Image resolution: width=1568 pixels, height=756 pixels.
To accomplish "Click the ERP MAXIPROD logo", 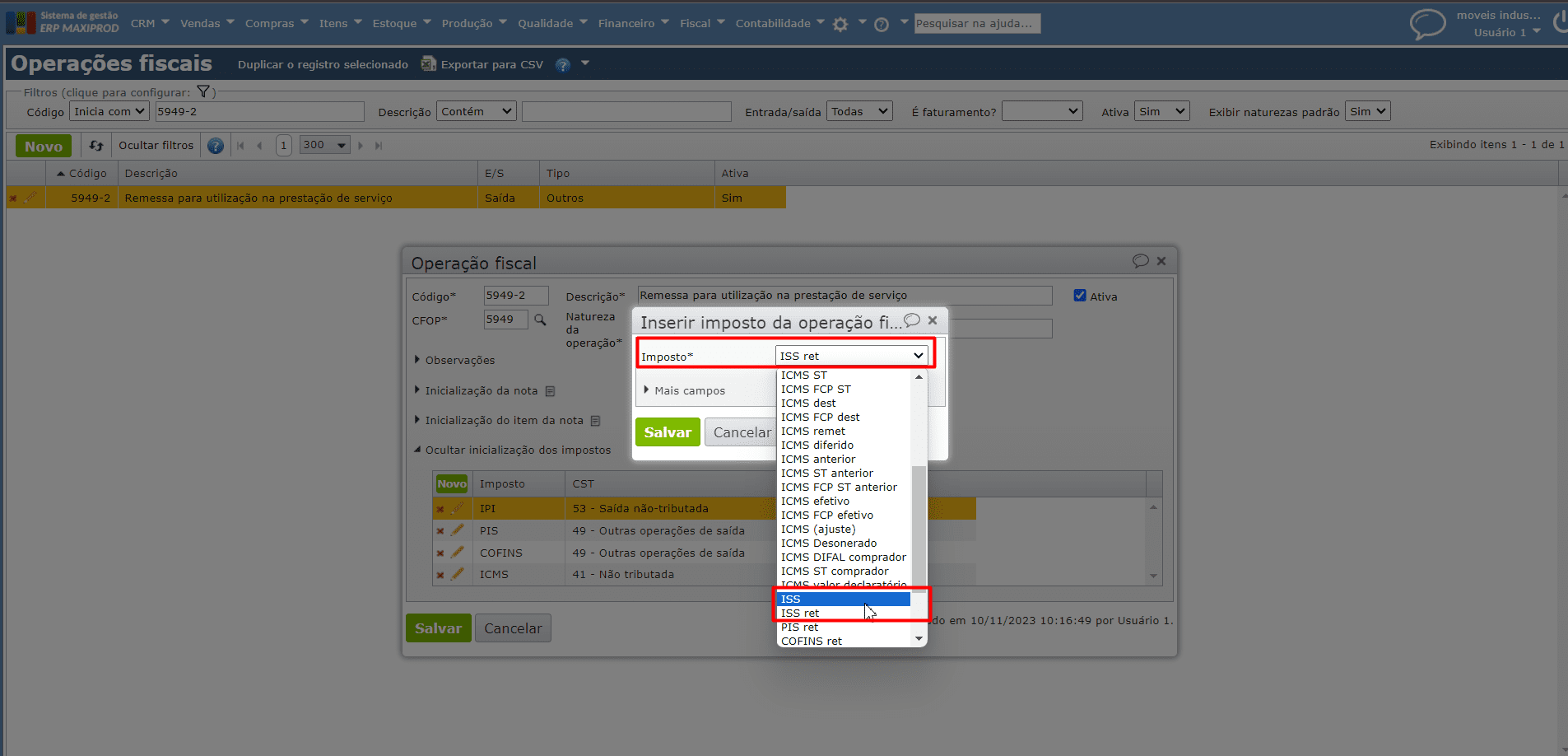I will pos(63,22).
